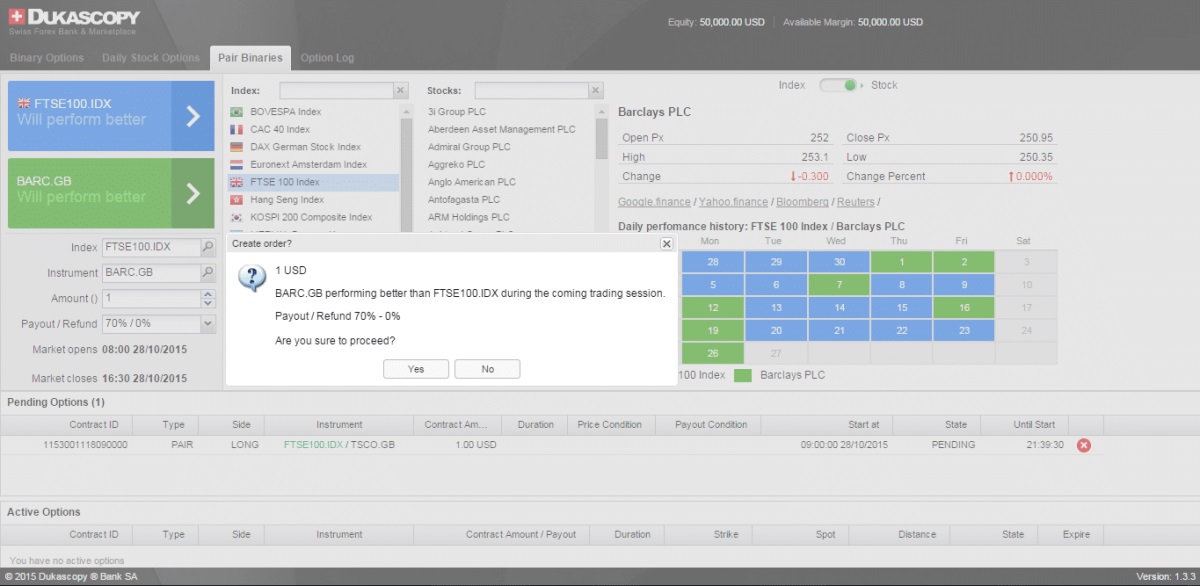The width and height of the screenshot is (1200, 586).
Task: Close the Create order dialog with X
Action: click(x=667, y=243)
